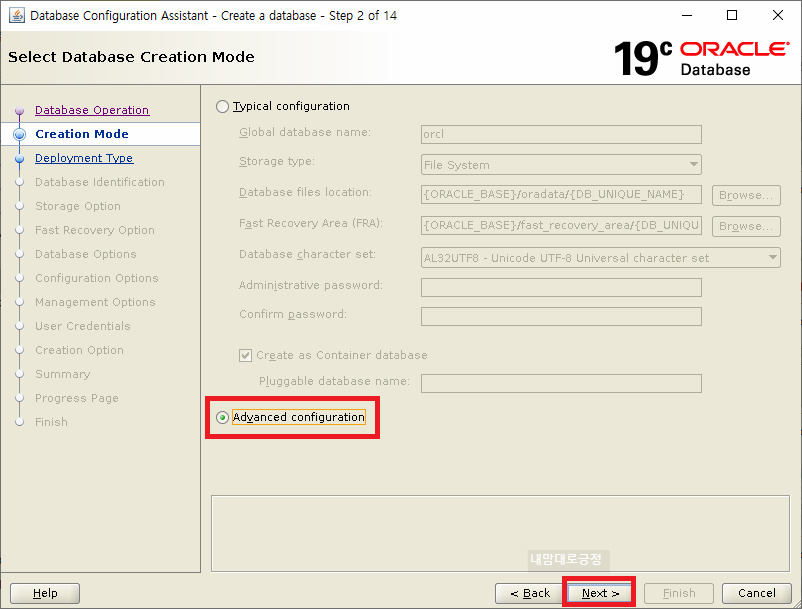Click Summary step label

point(62,374)
